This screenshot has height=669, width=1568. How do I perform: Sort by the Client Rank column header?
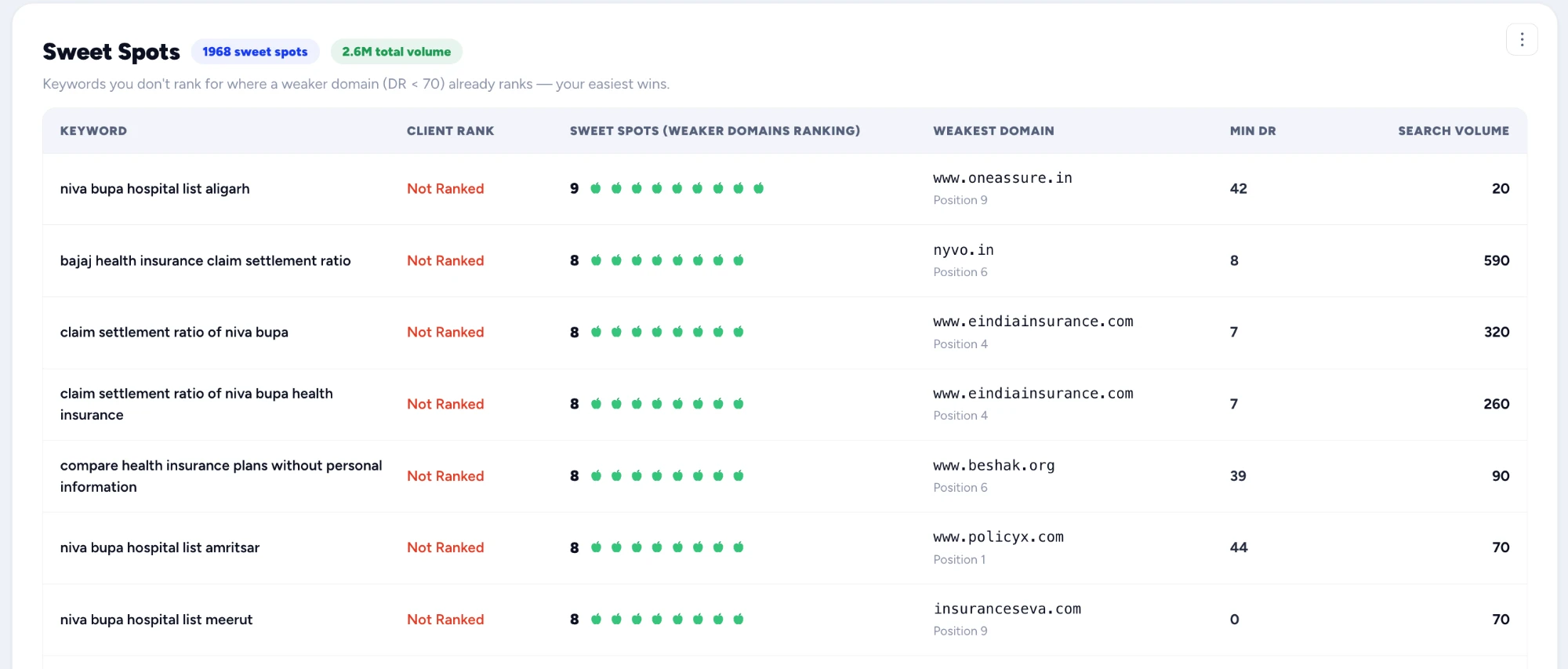(x=450, y=131)
